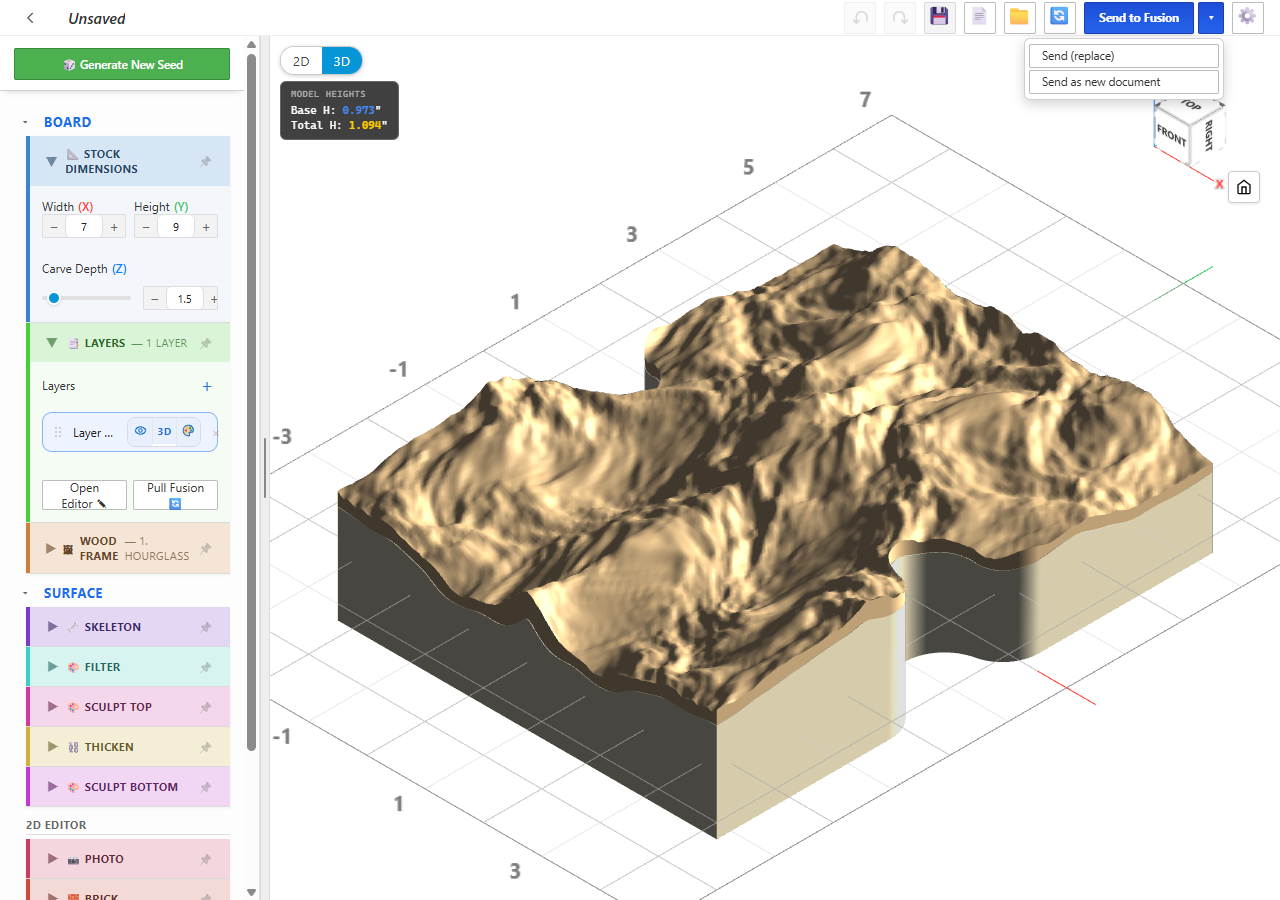The image size is (1280, 900).
Task: Switch the viewport to 2D mode
Action: pos(301,61)
